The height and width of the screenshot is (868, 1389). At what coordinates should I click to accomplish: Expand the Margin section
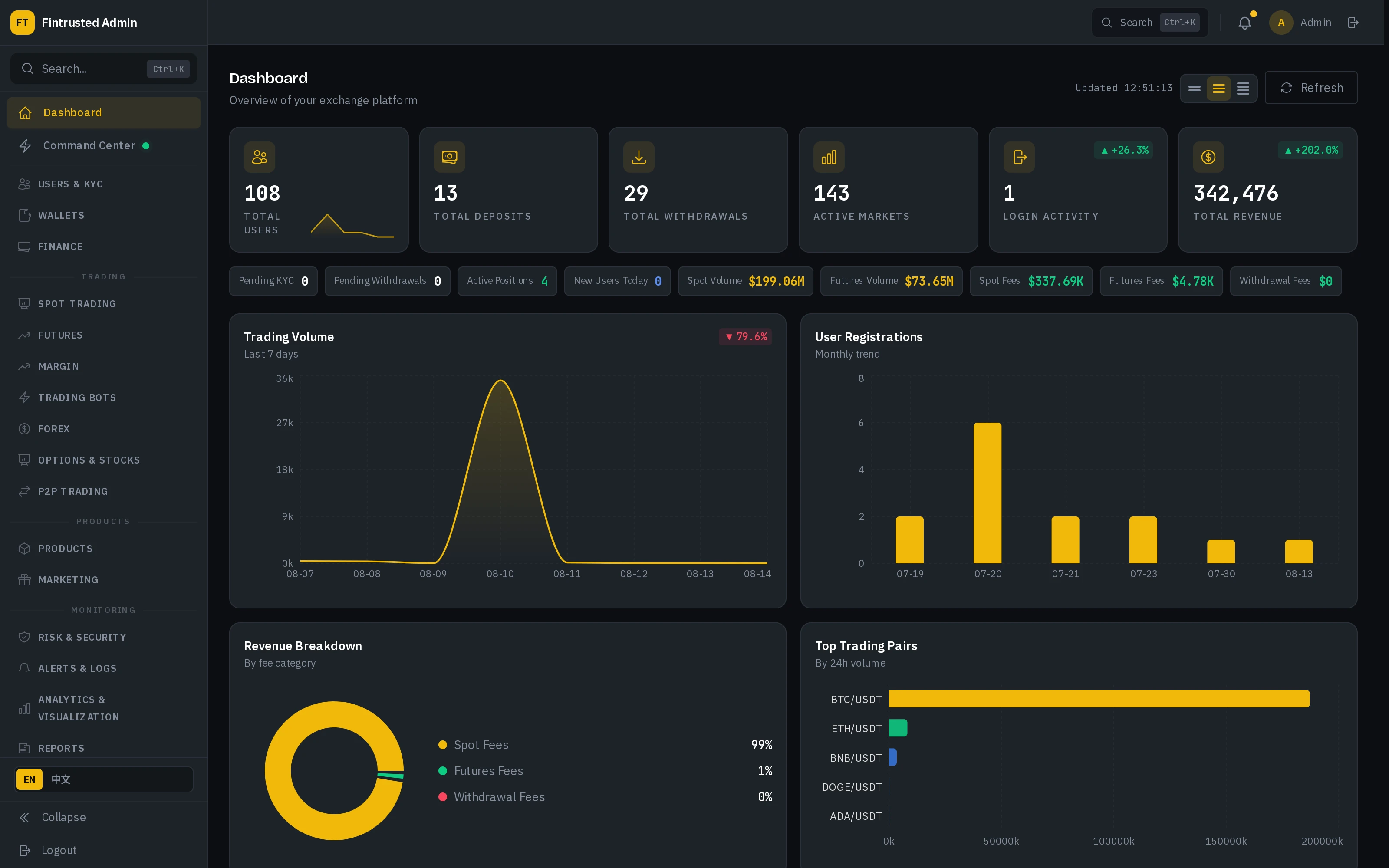tap(103, 366)
